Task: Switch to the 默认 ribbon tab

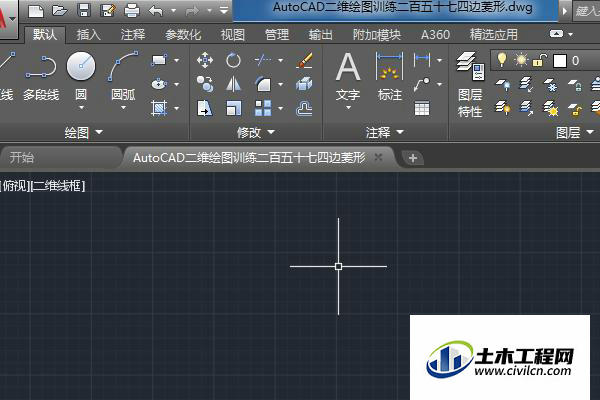Action: [x=45, y=34]
